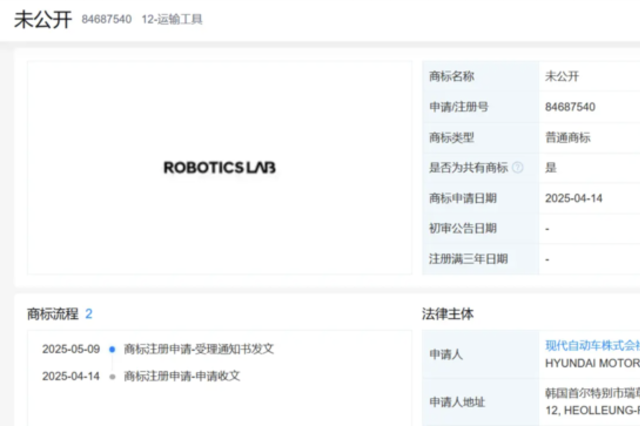Open the ROBOTICS LAB trademark image

220,168
